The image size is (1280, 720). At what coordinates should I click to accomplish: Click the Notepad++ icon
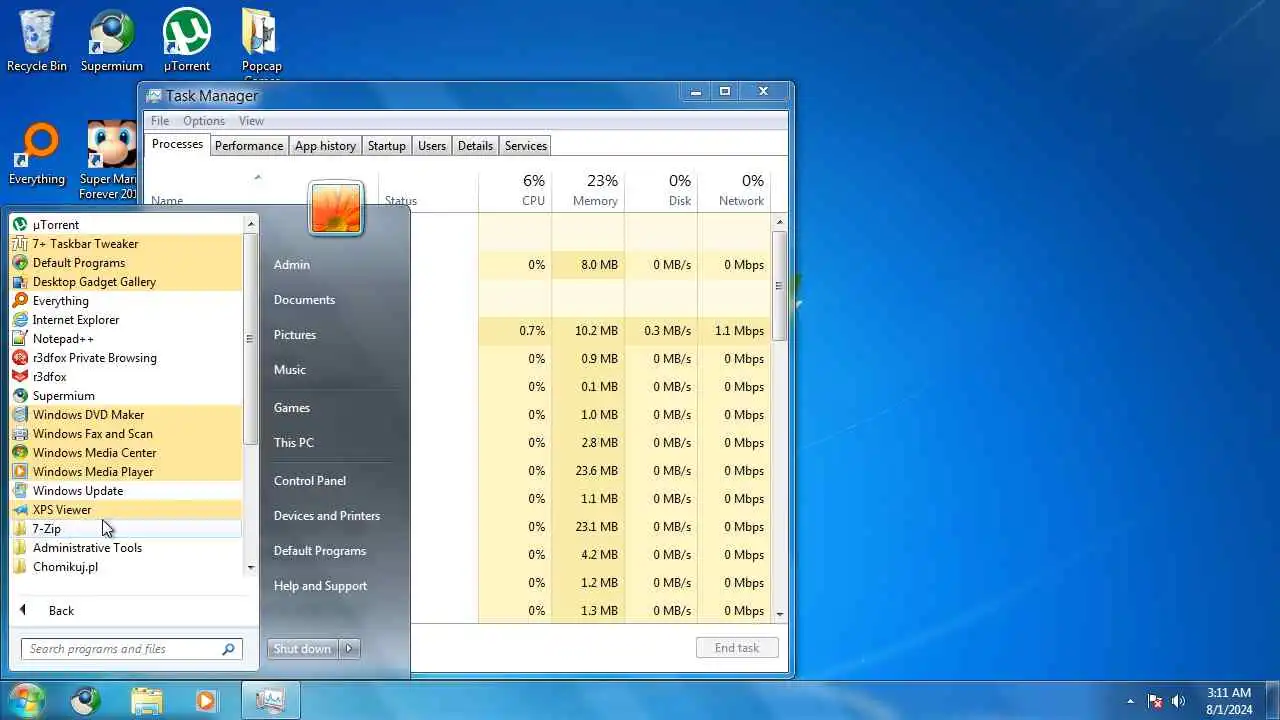[20, 339]
